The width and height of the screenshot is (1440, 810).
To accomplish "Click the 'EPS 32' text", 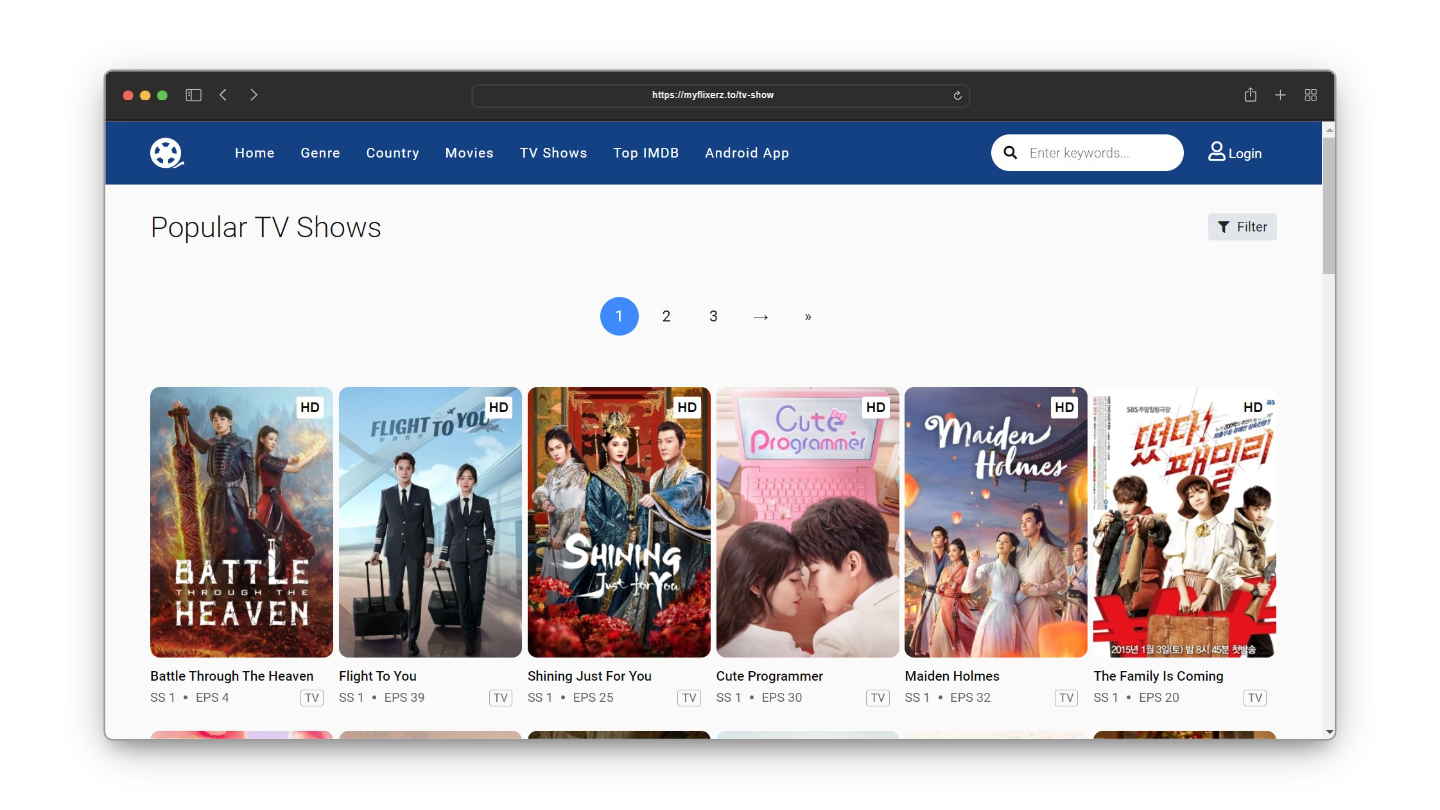I will click(971, 698).
